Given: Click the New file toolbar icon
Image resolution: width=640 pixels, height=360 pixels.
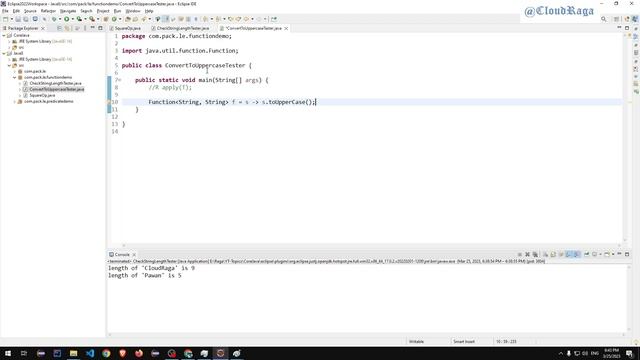Looking at the screenshot, I should tap(5, 19).
